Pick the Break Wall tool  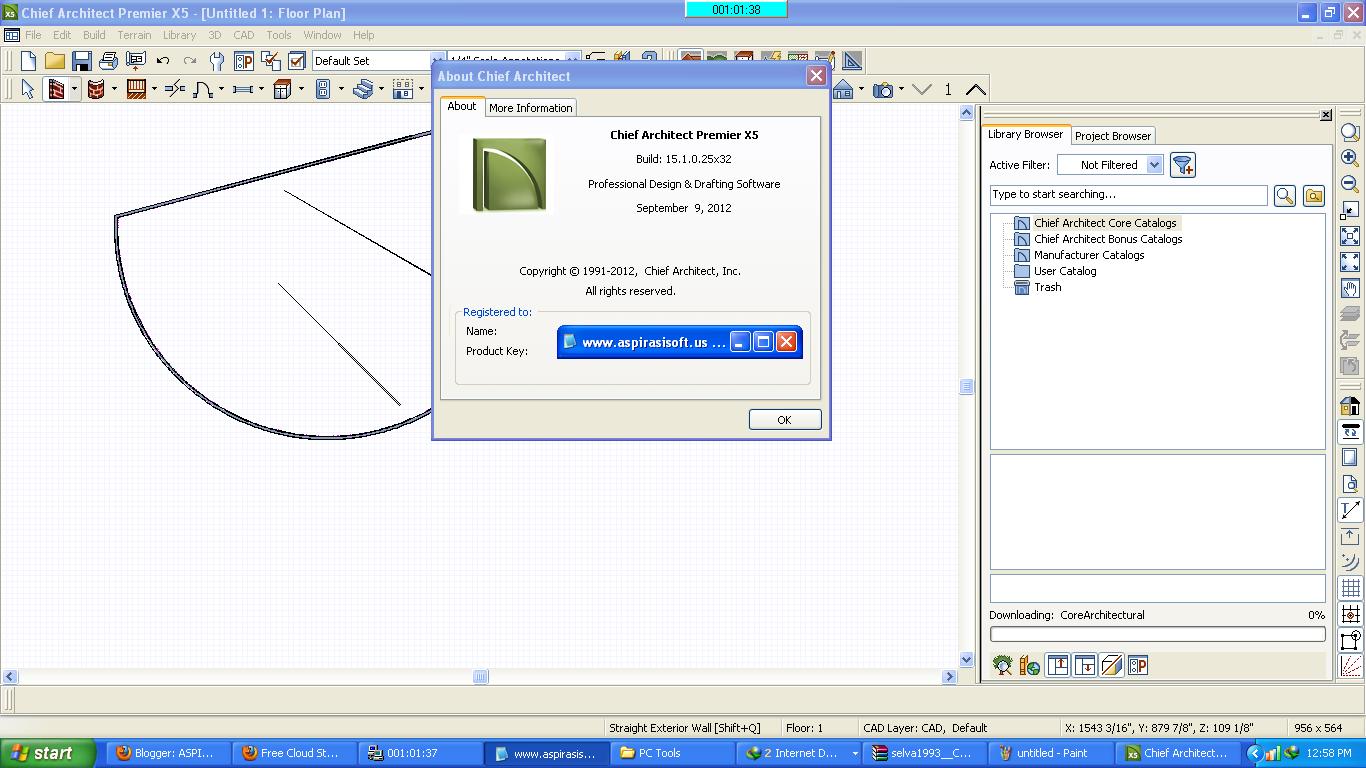tap(175, 89)
